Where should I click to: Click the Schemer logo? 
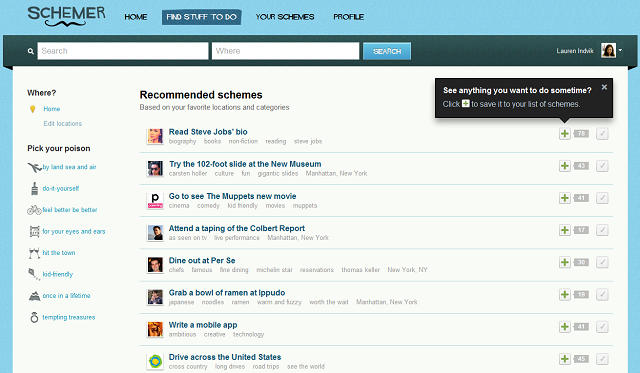click(66, 16)
